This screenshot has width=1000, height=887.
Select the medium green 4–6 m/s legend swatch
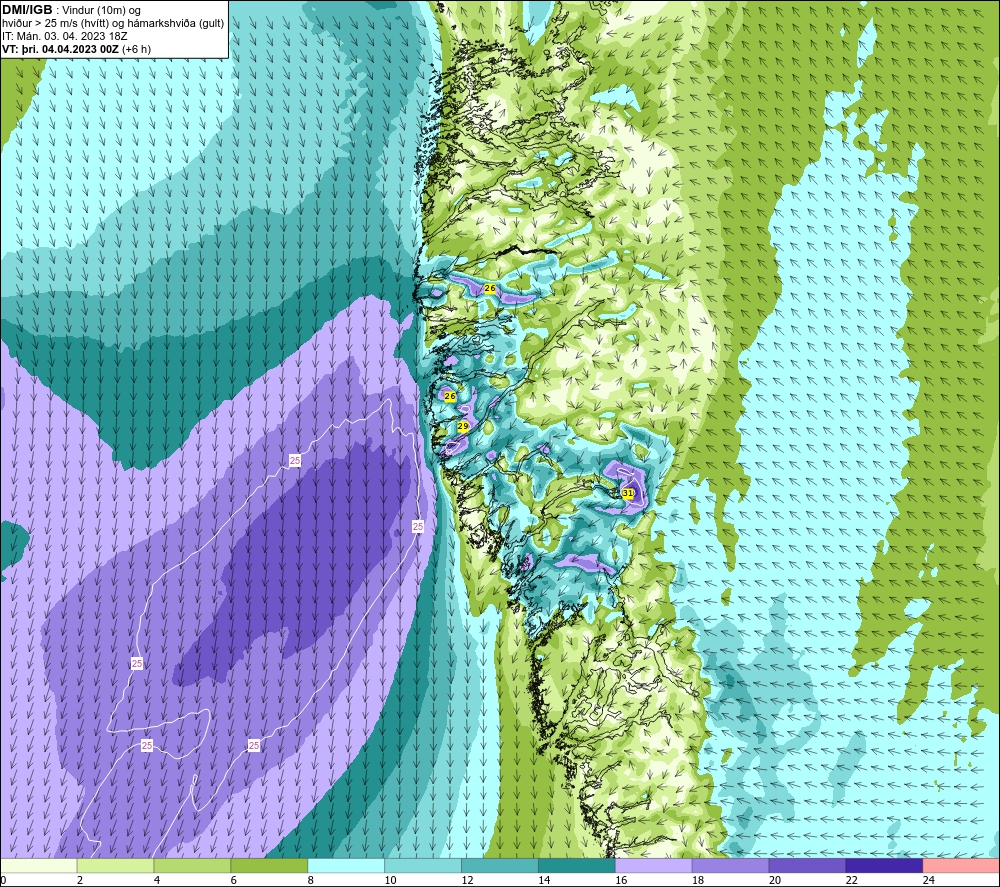[x=192, y=865]
